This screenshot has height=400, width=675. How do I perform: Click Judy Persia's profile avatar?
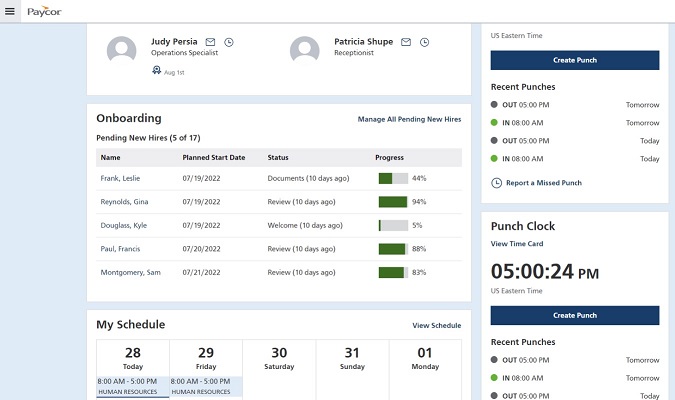click(122, 50)
